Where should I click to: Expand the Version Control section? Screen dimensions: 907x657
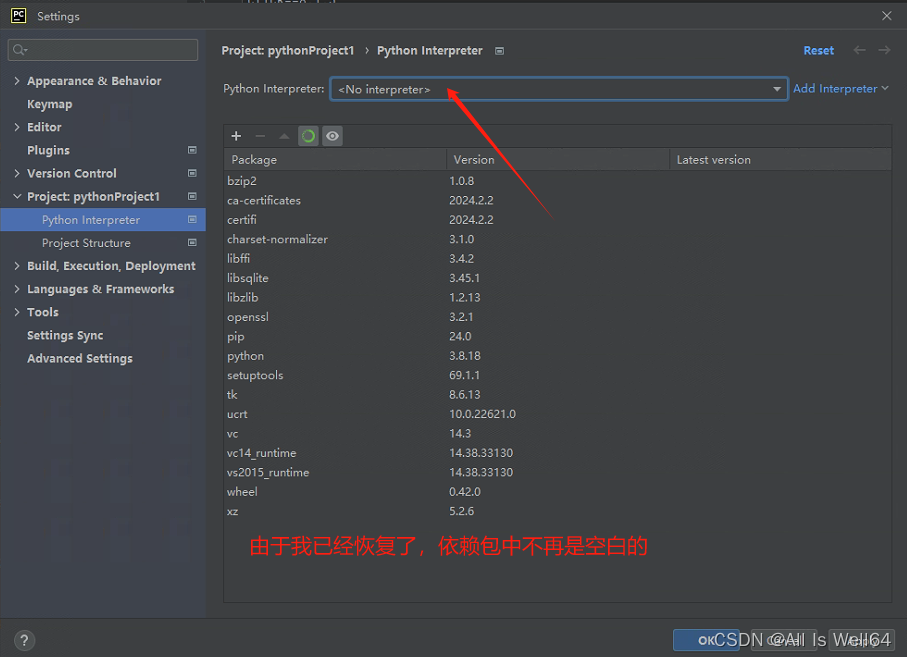pos(17,174)
